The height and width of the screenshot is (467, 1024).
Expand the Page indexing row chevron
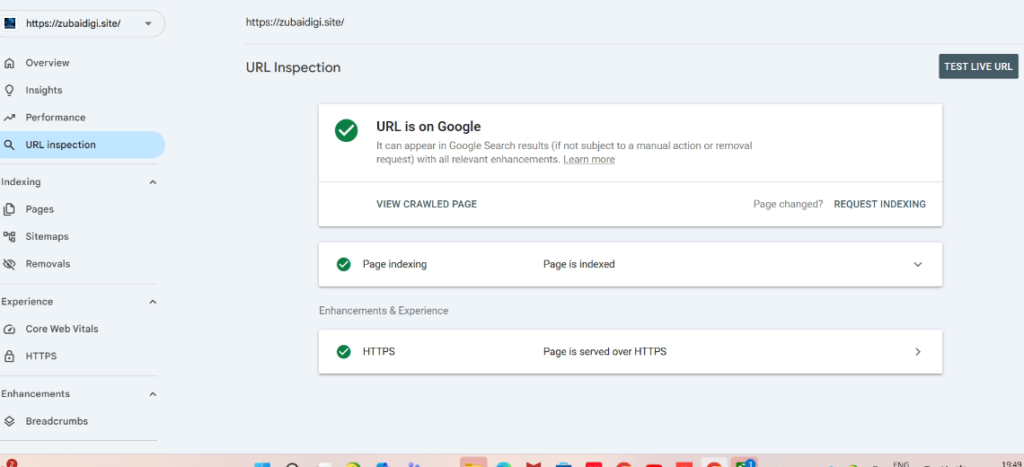[x=918, y=265]
